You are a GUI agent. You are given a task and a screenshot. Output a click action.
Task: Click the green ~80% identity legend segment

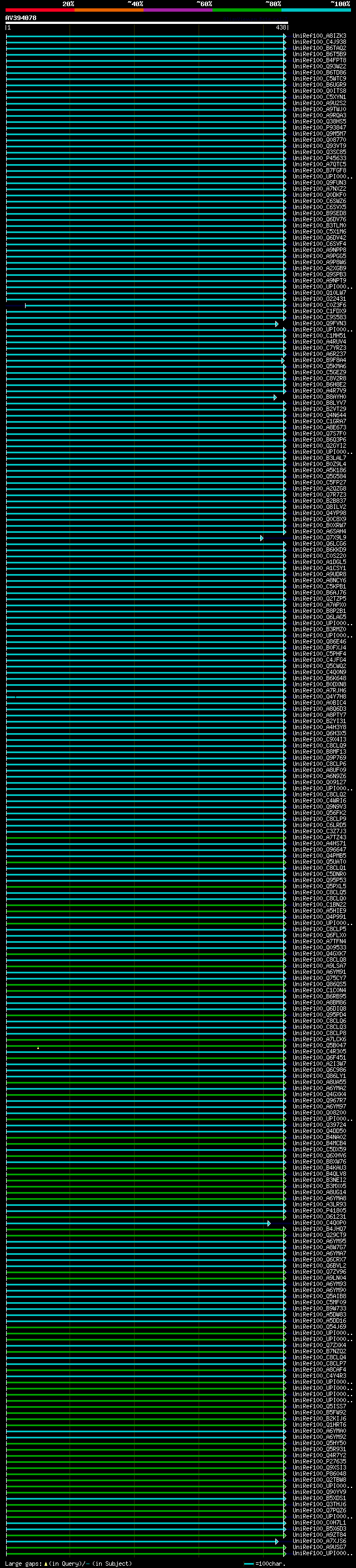pos(247,10)
